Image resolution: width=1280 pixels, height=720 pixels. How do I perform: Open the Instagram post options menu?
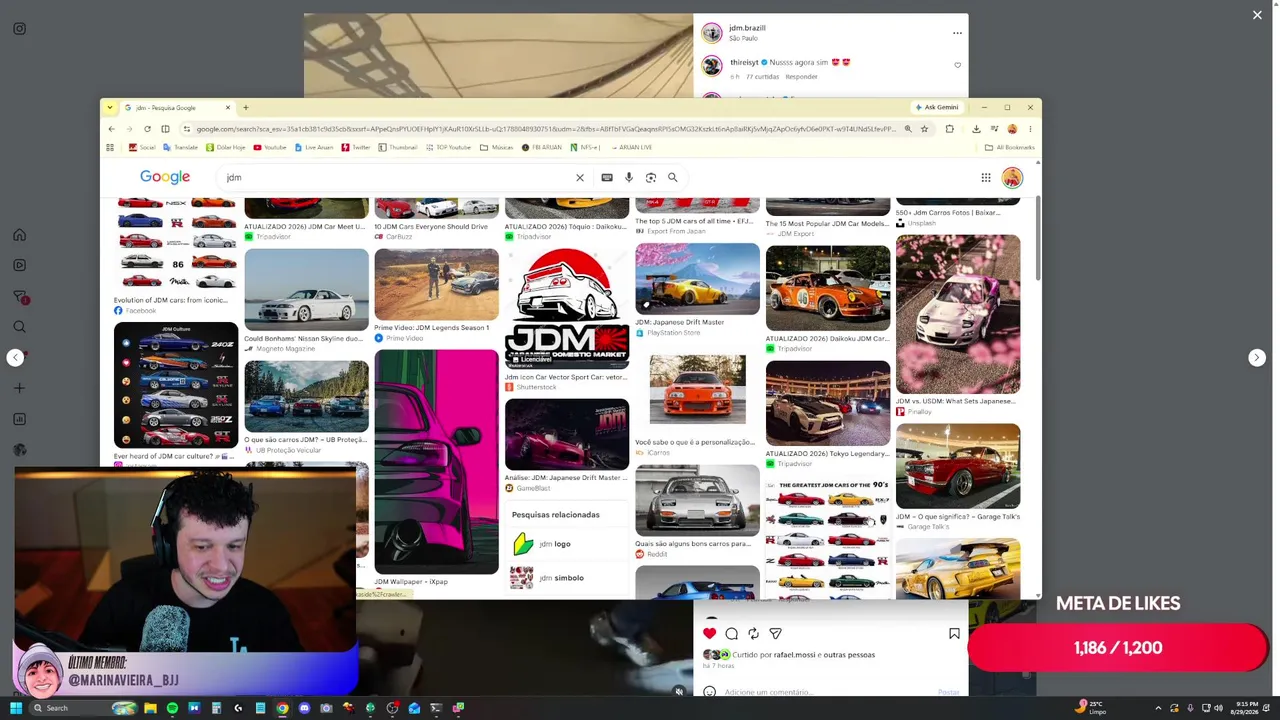[x=957, y=33]
